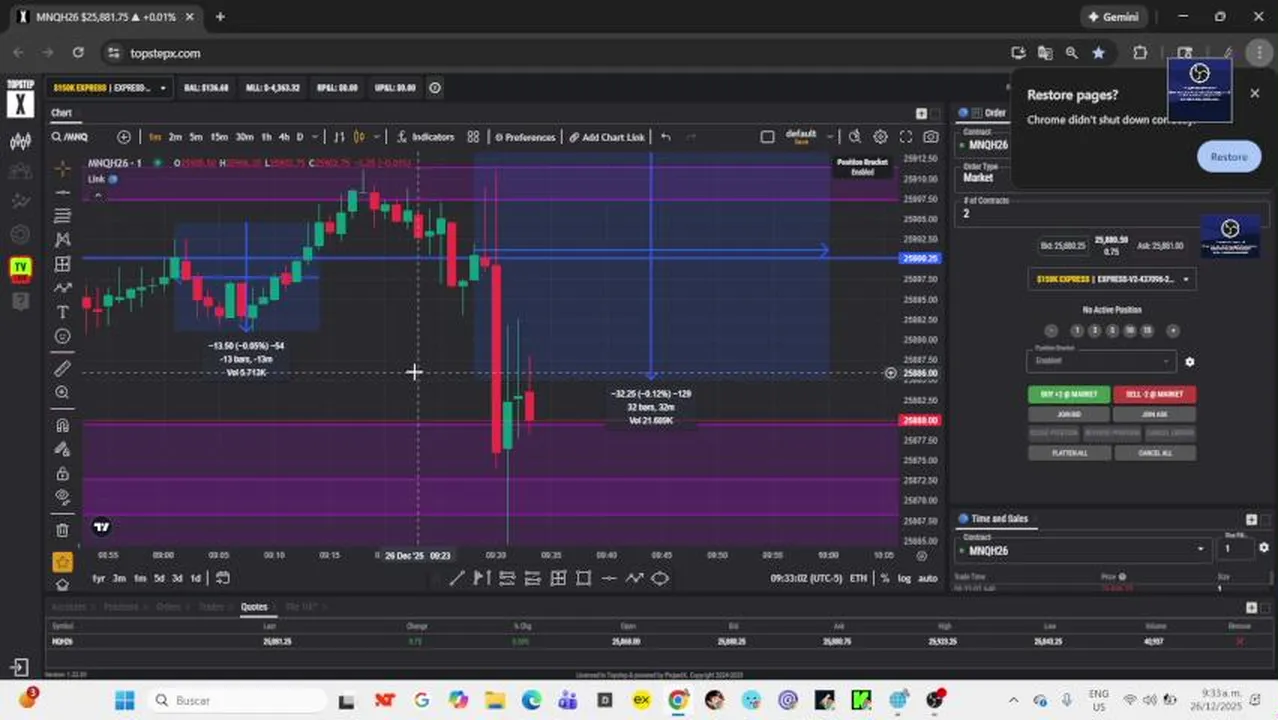Click Restore in the Chrome prompt
The height and width of the screenshot is (720, 1278).
(x=1228, y=157)
